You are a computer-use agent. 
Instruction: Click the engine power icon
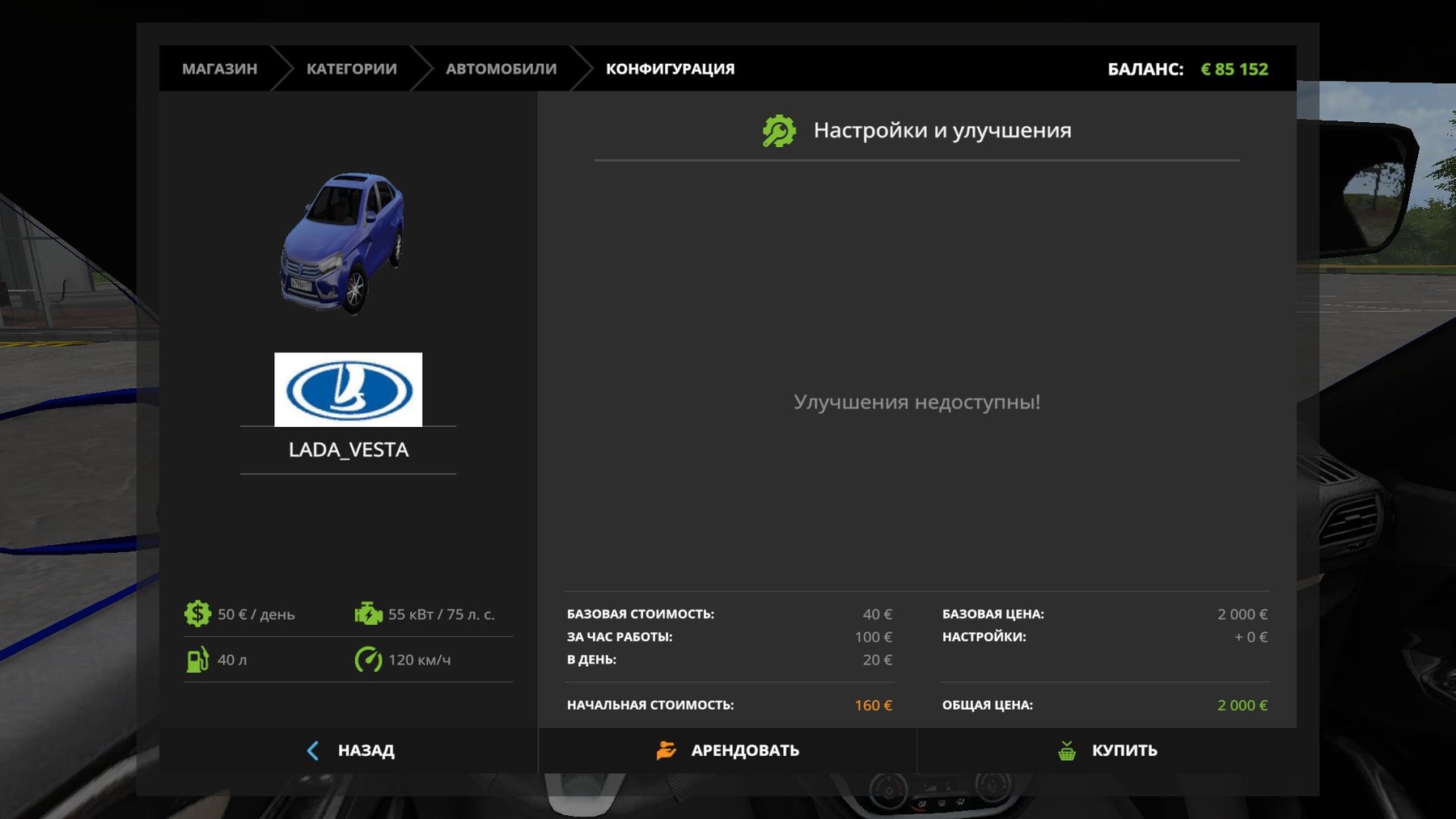368,614
